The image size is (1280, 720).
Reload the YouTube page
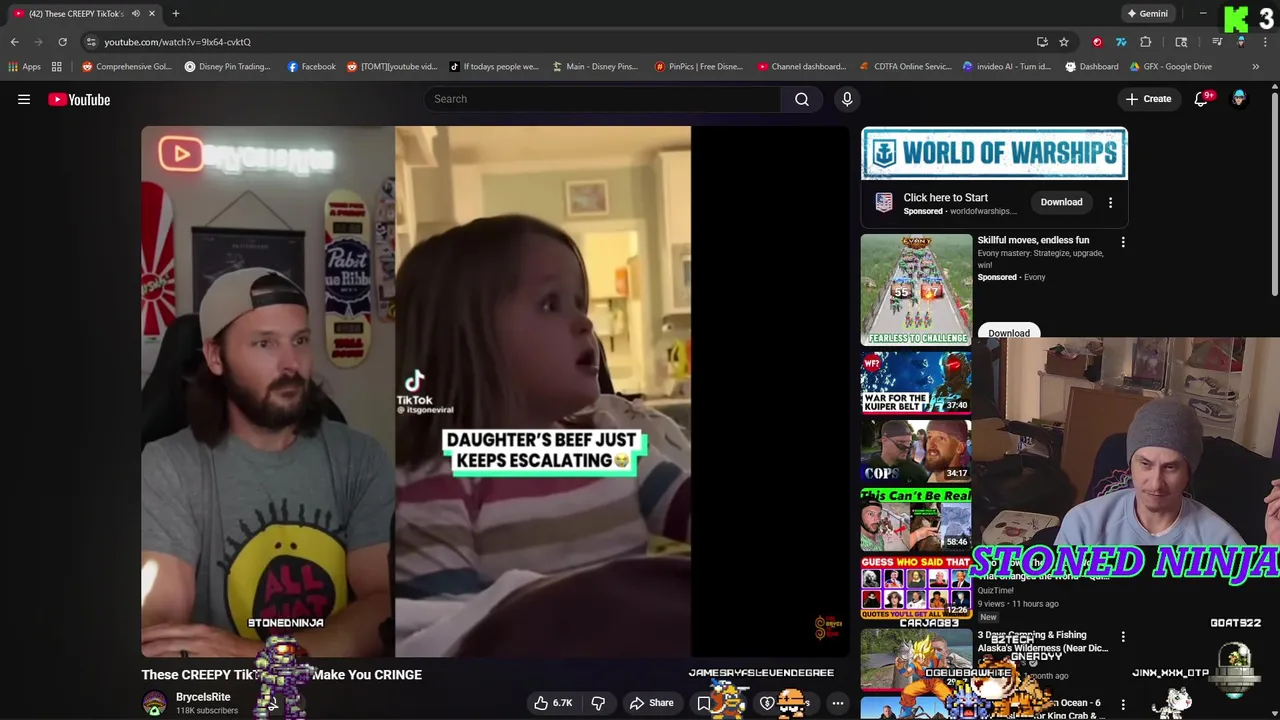tap(62, 42)
